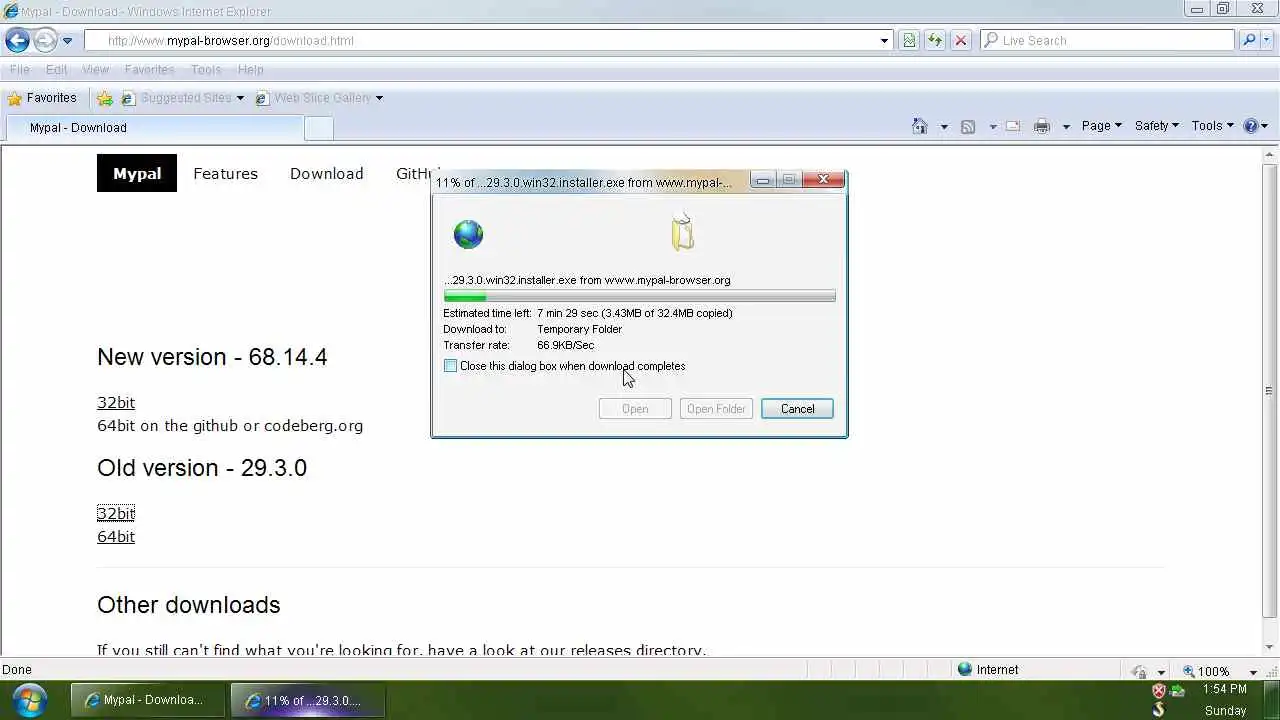
Task: Click the 100% zoom level button
Action: (1206, 671)
